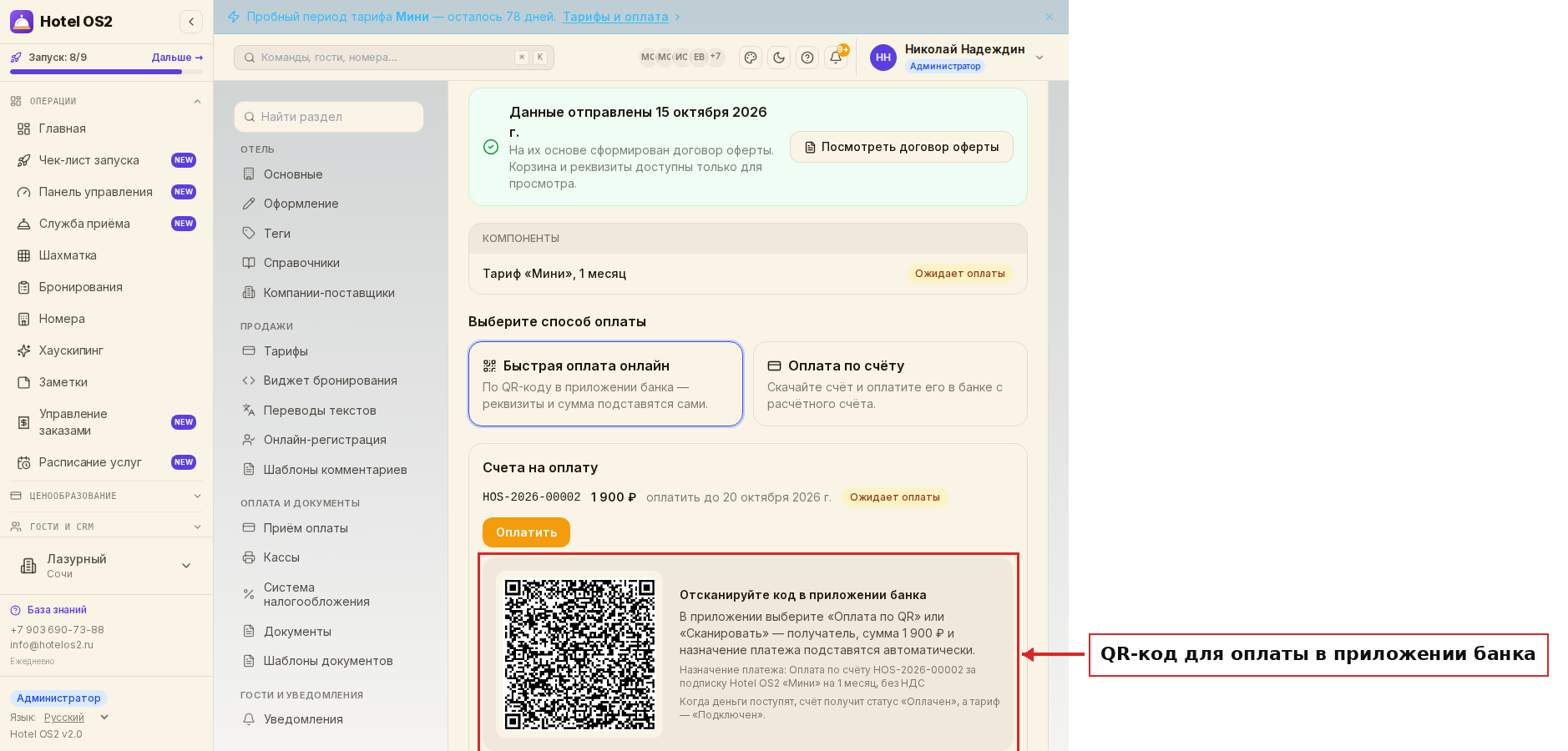
Task: Open Основные settings section
Action: tap(329, 174)
